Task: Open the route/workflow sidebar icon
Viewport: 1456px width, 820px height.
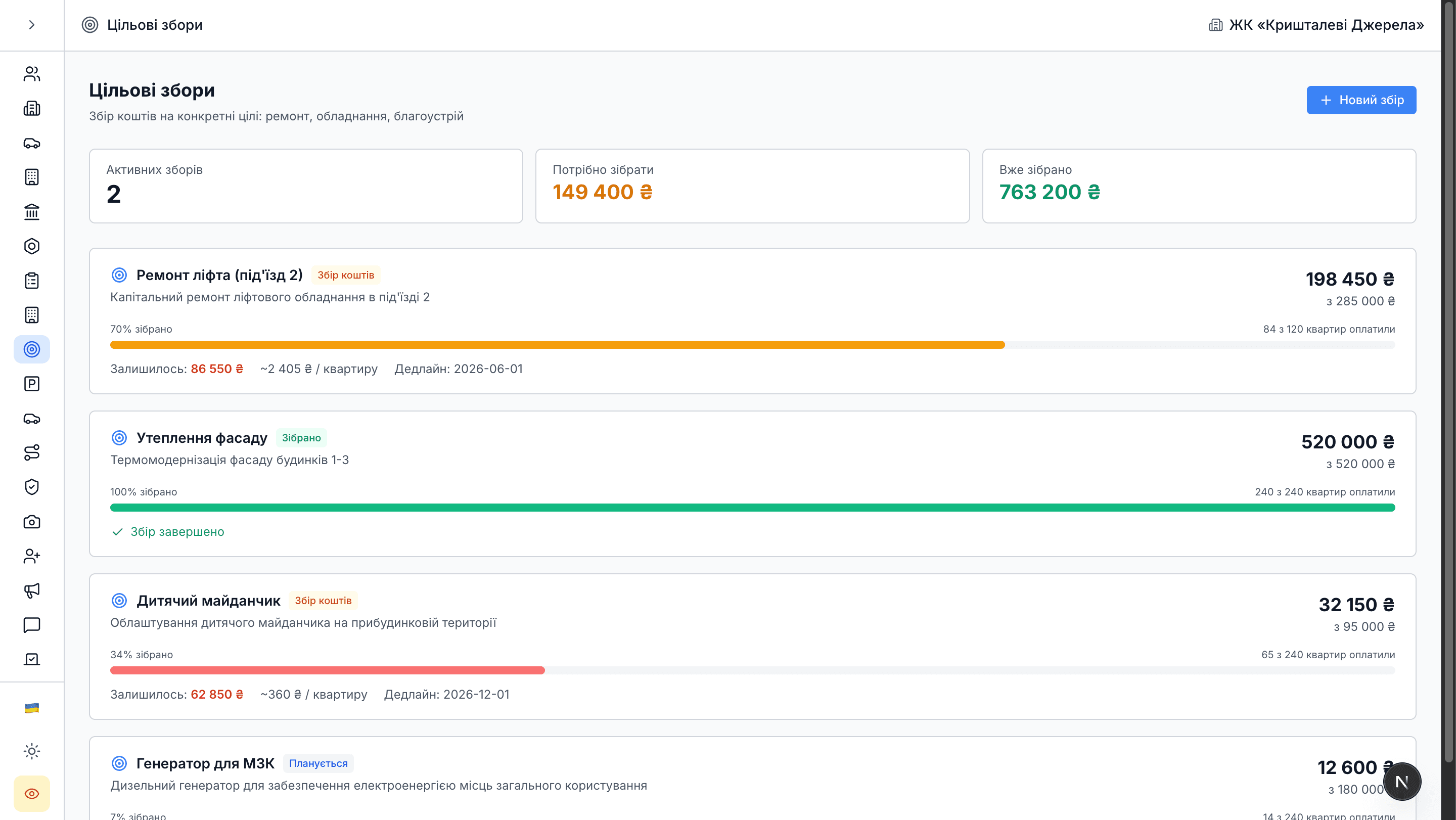Action: coord(32,452)
